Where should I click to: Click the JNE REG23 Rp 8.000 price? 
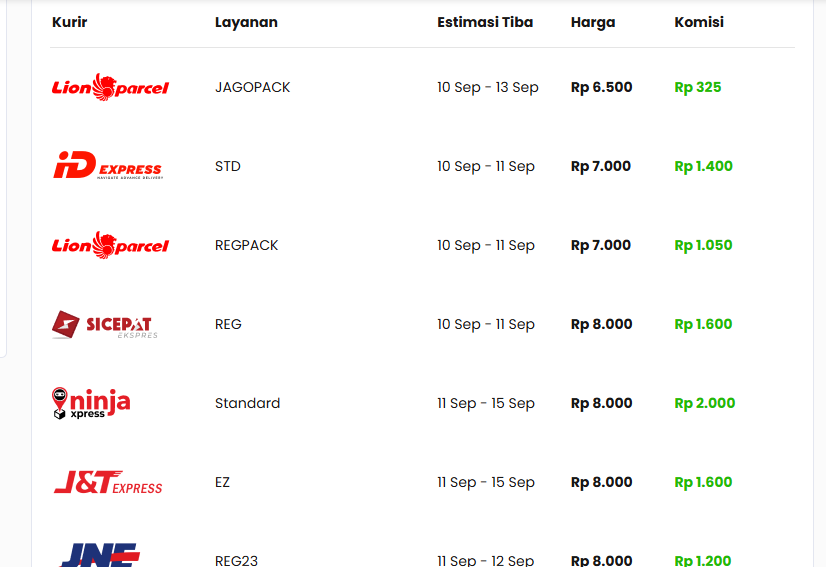[602, 560]
